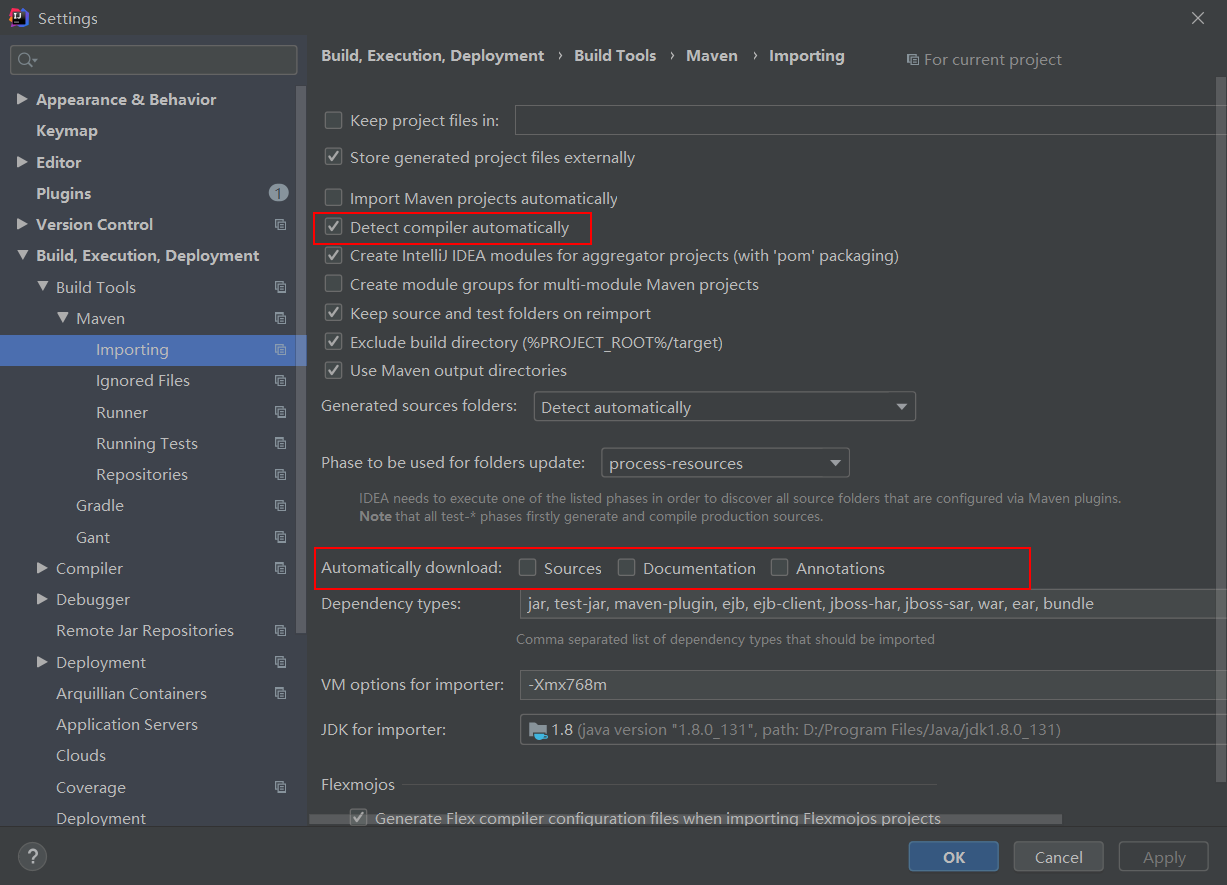Collapse the Build Tools node
This screenshot has height=885, width=1227.
(42, 287)
